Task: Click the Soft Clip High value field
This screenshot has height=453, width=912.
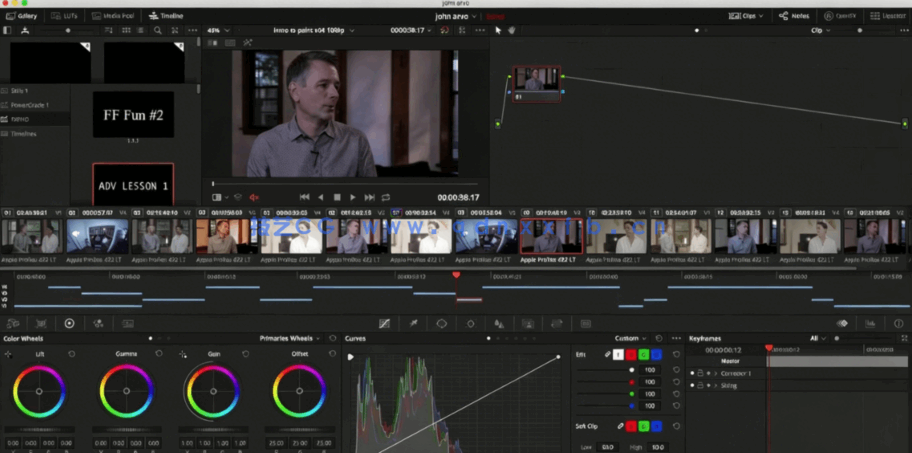Action: [657, 447]
